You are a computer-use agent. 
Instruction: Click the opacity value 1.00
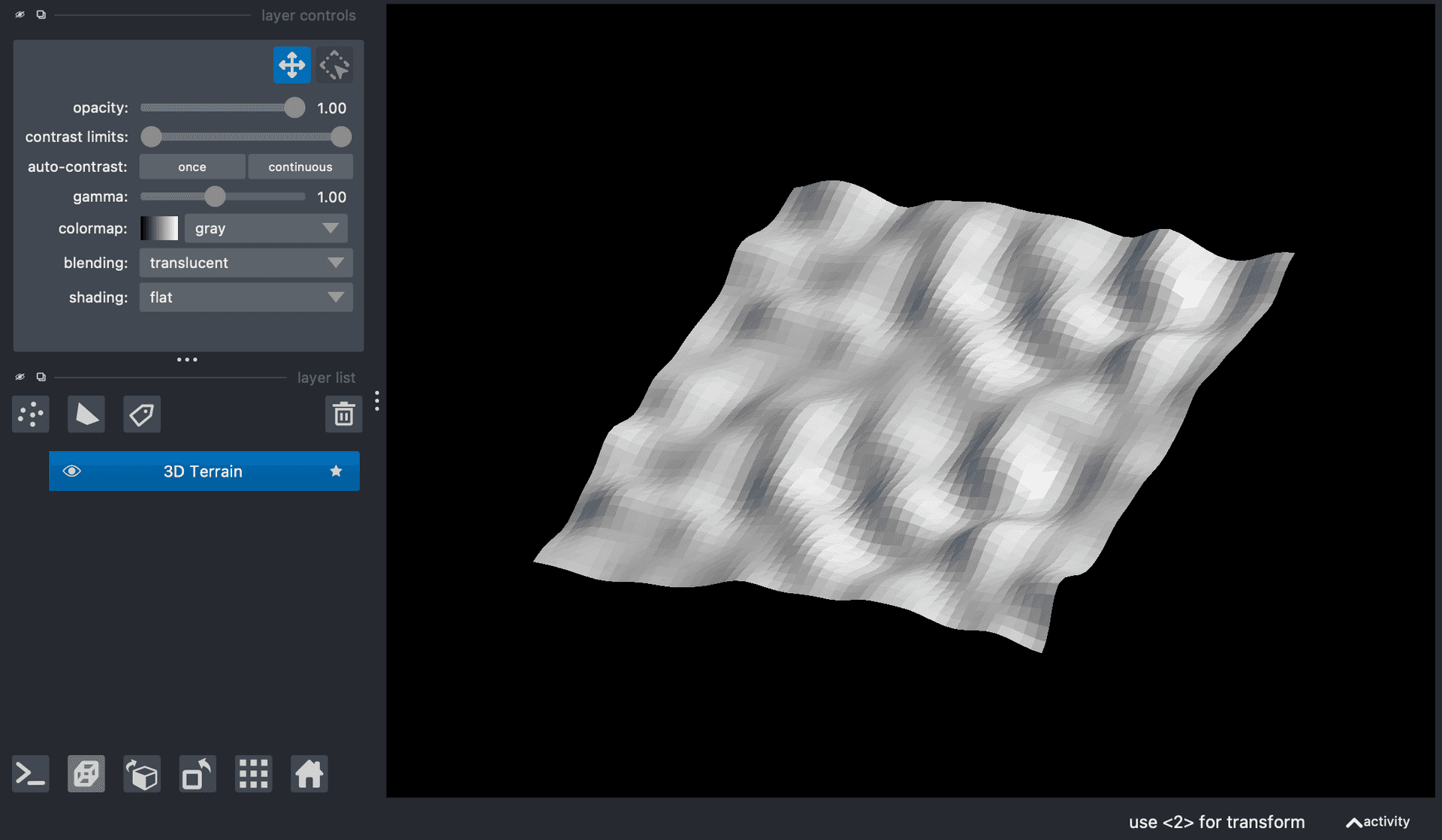[x=331, y=108]
